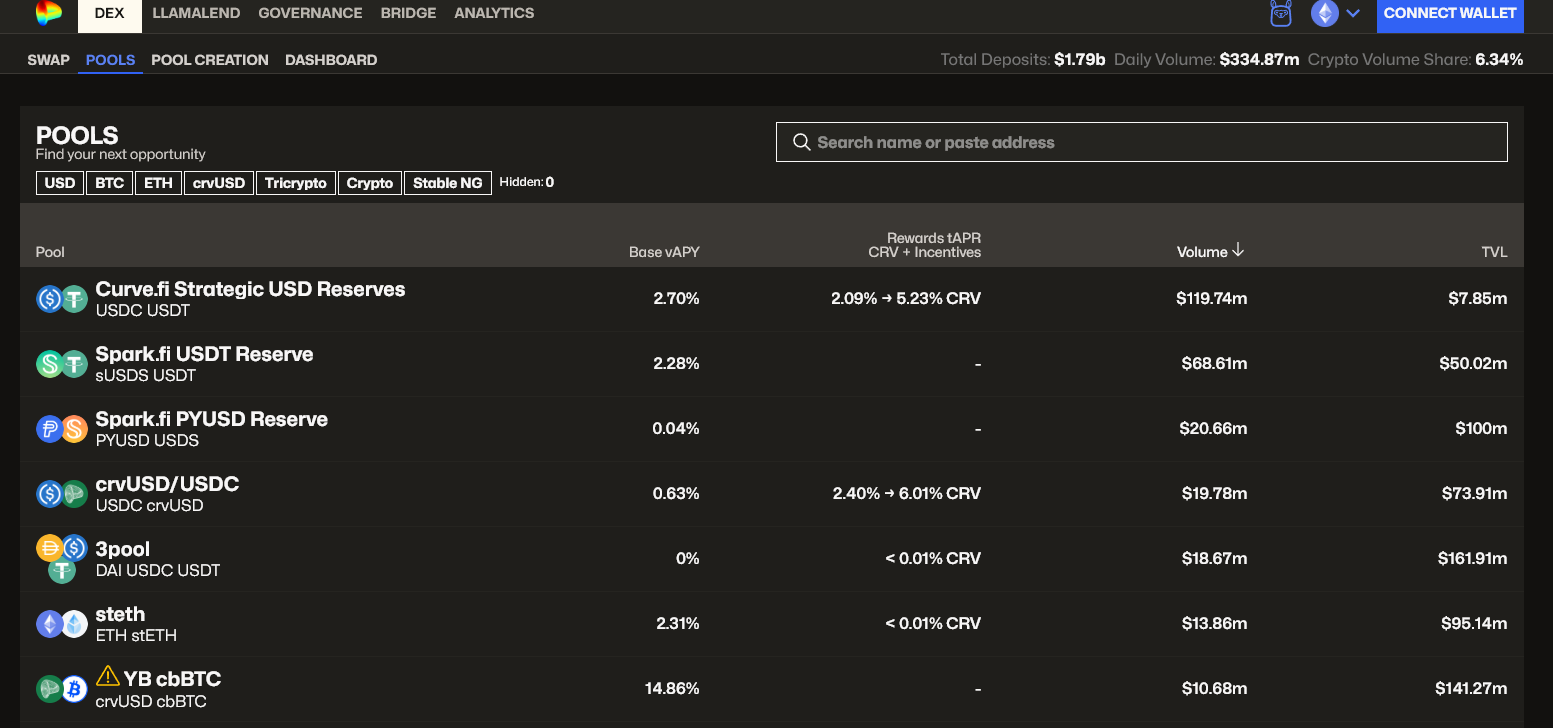Image resolution: width=1553 pixels, height=728 pixels.
Task: Sort by TVL column header
Action: [1494, 252]
